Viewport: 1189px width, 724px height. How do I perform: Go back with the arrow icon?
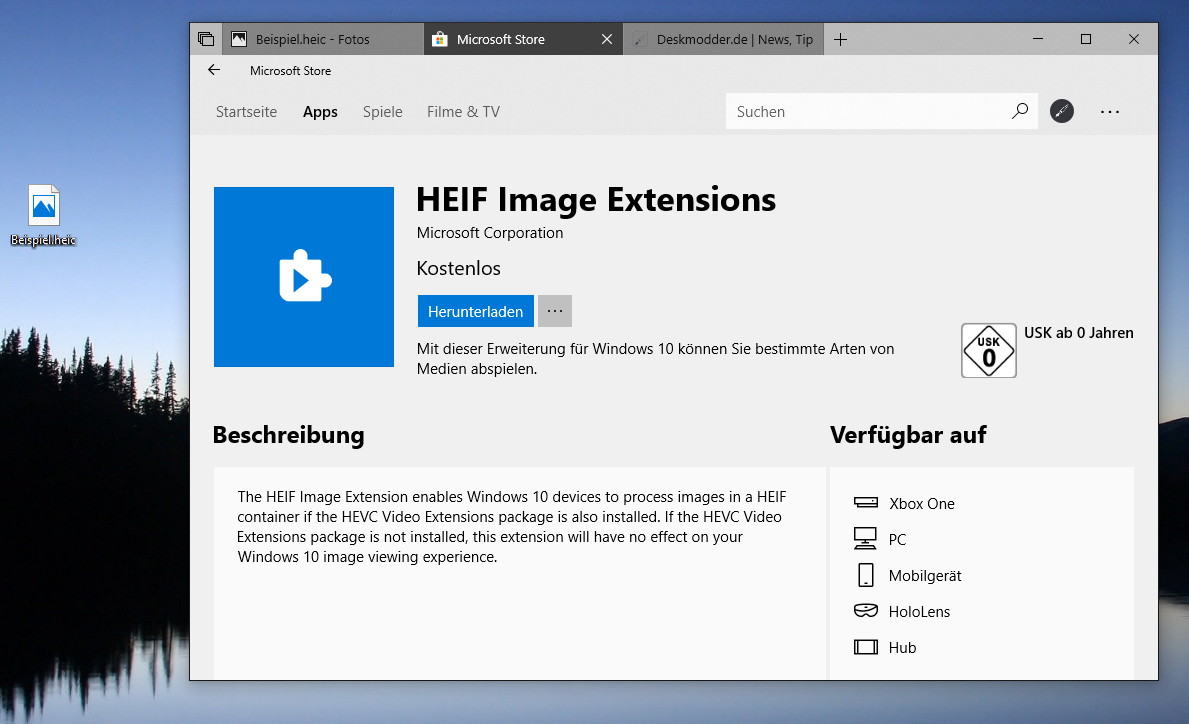coord(214,70)
